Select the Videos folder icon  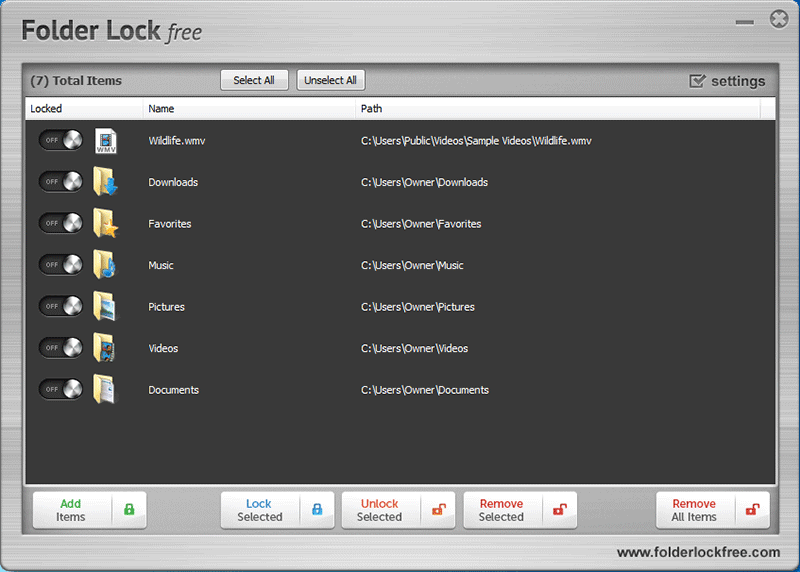pyautogui.click(x=104, y=348)
